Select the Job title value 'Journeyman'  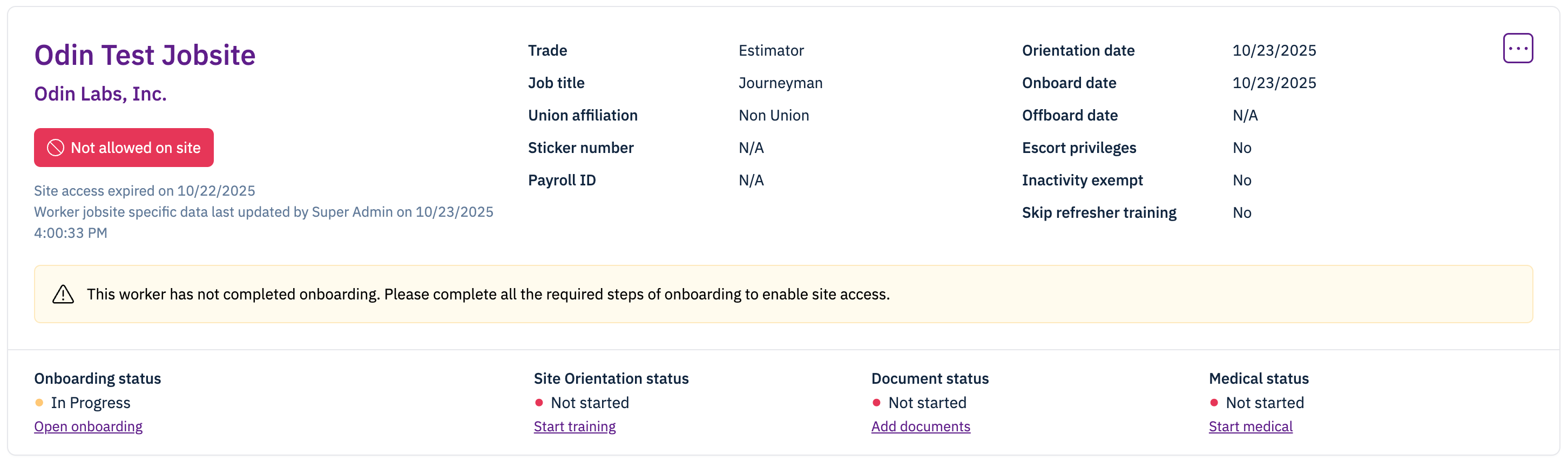pos(780,83)
